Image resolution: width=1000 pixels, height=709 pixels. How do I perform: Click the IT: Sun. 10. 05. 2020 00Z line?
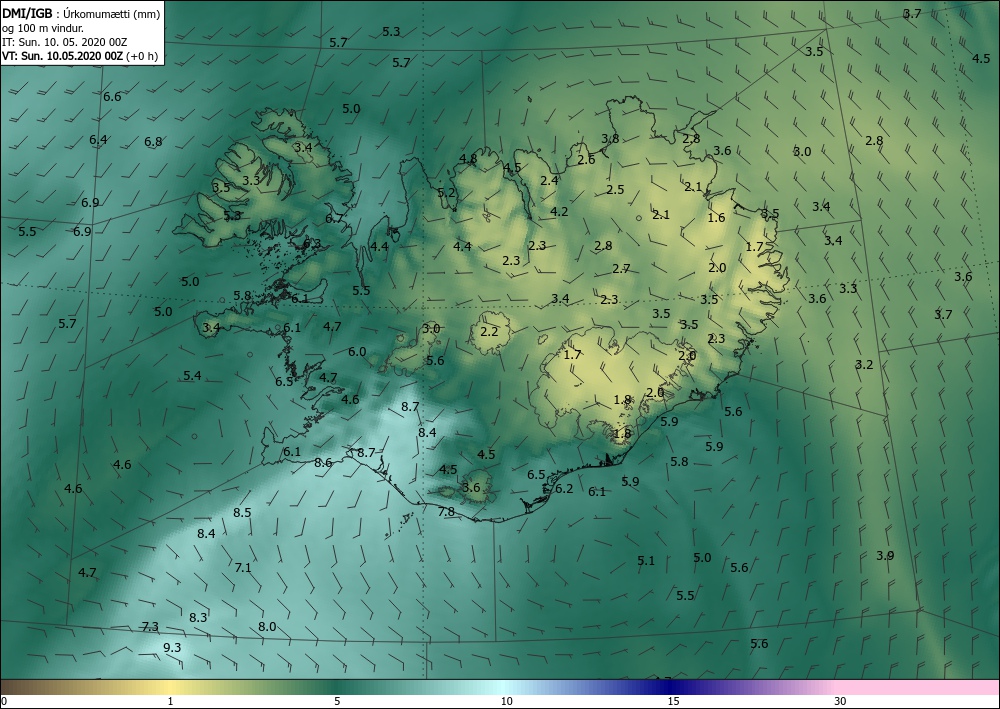(x=64, y=42)
